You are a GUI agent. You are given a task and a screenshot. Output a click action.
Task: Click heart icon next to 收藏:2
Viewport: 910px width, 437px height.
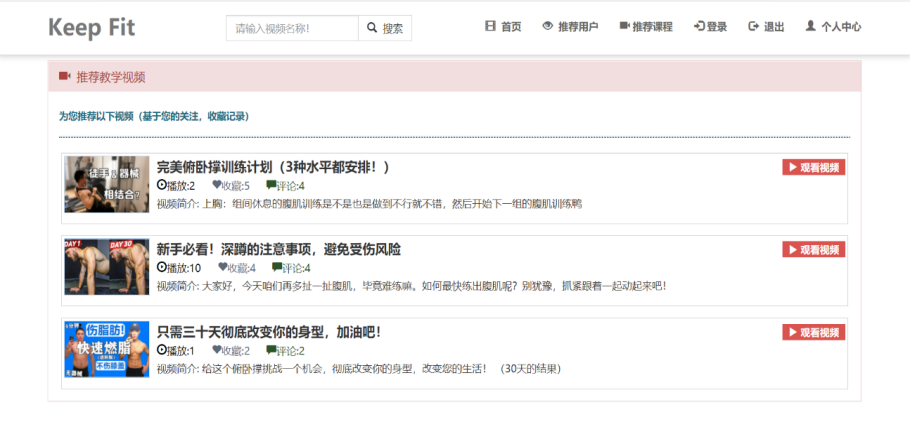[x=216, y=350]
